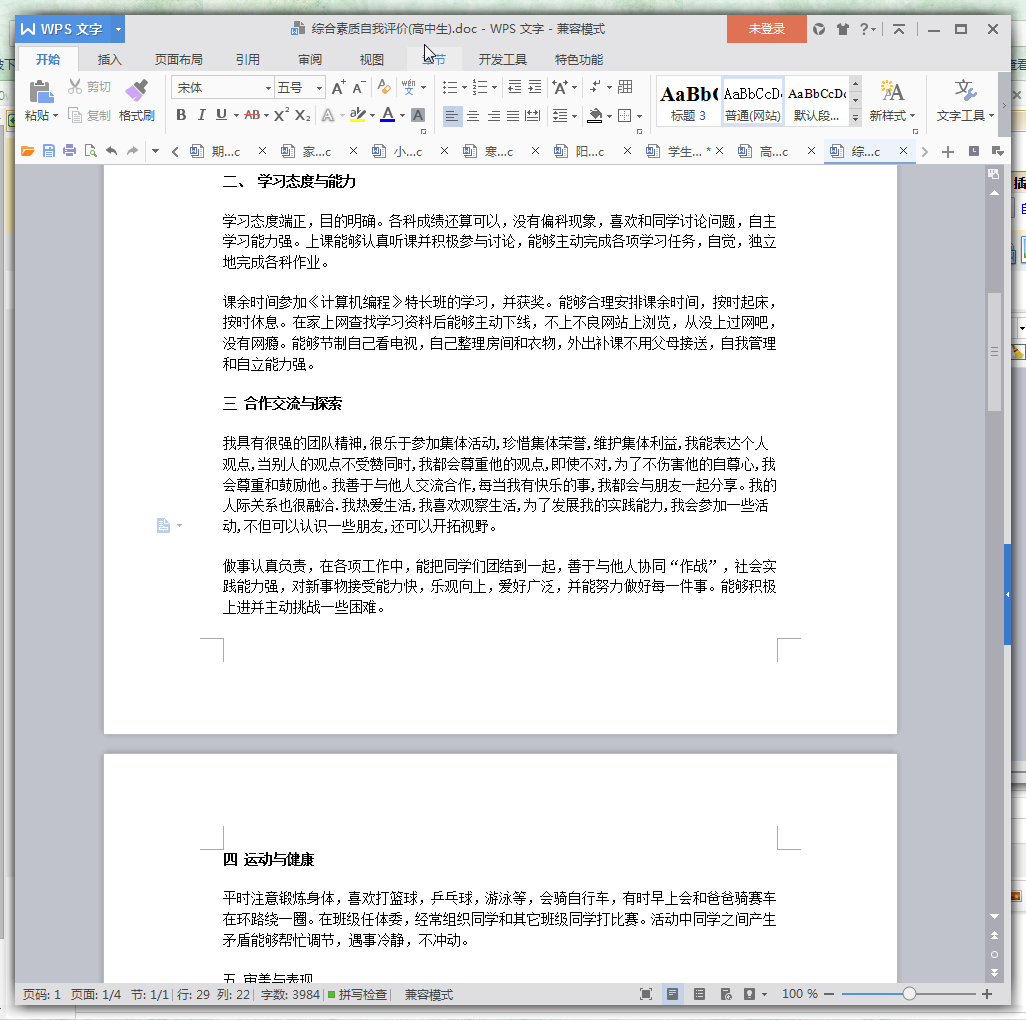Toggle print layout view in status bar
This screenshot has height=1020, width=1026.
[672, 994]
